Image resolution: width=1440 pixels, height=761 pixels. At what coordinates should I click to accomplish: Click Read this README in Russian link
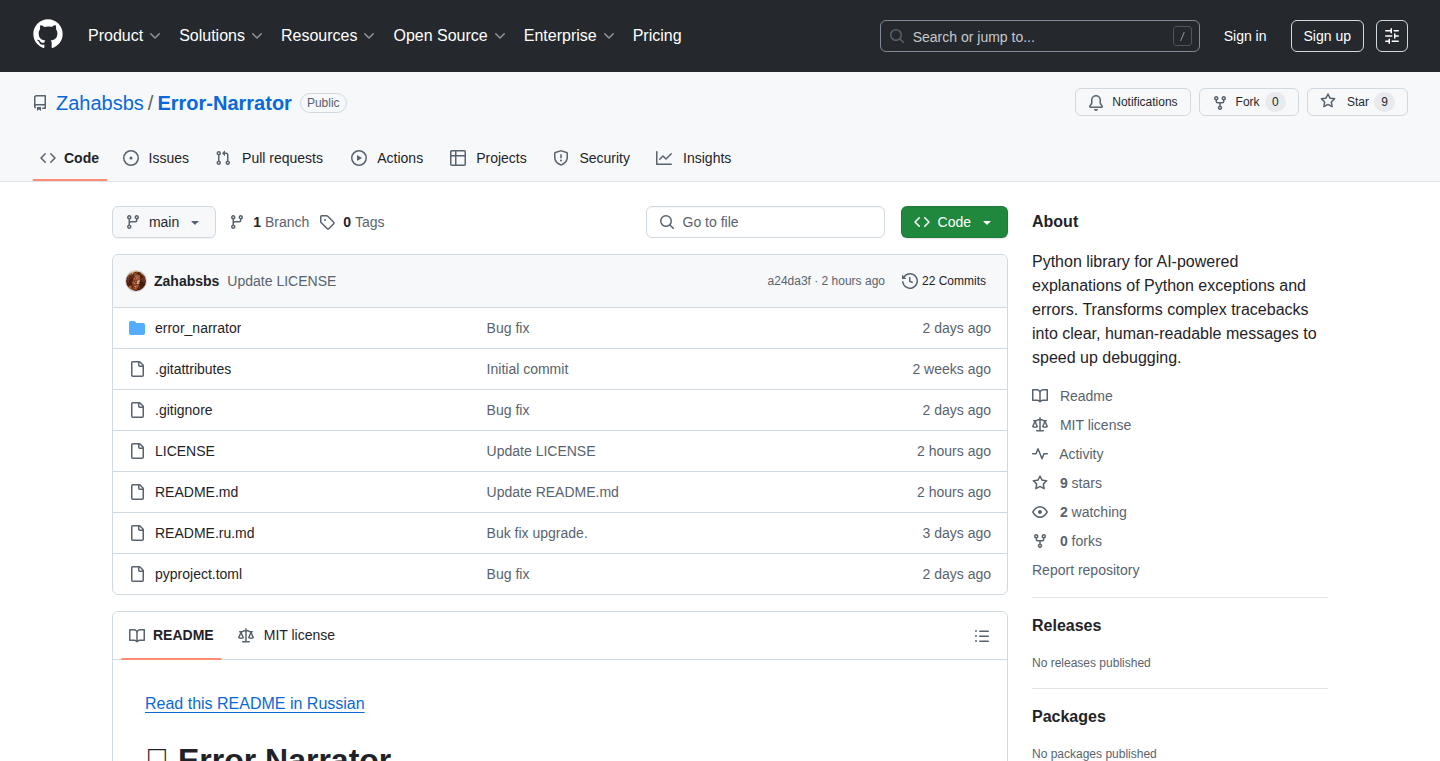coord(255,704)
